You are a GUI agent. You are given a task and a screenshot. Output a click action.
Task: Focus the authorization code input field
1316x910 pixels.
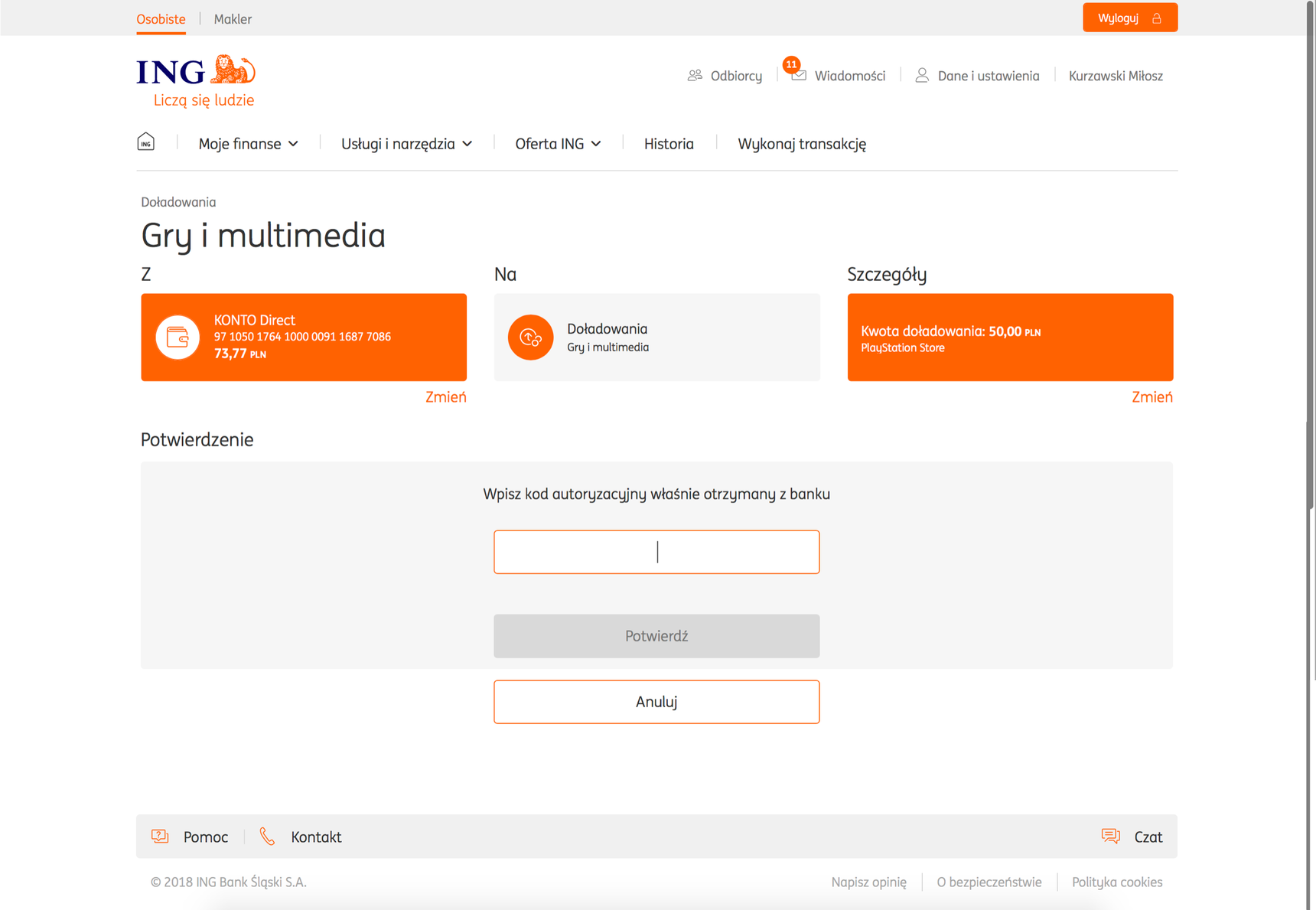tap(656, 552)
